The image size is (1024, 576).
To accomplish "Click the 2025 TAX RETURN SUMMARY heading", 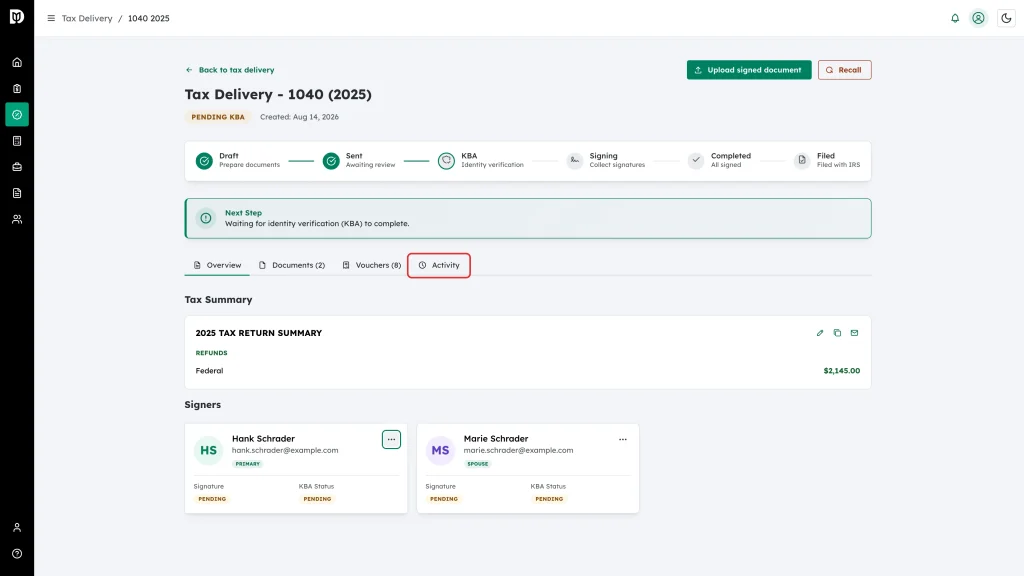I will 259,333.
